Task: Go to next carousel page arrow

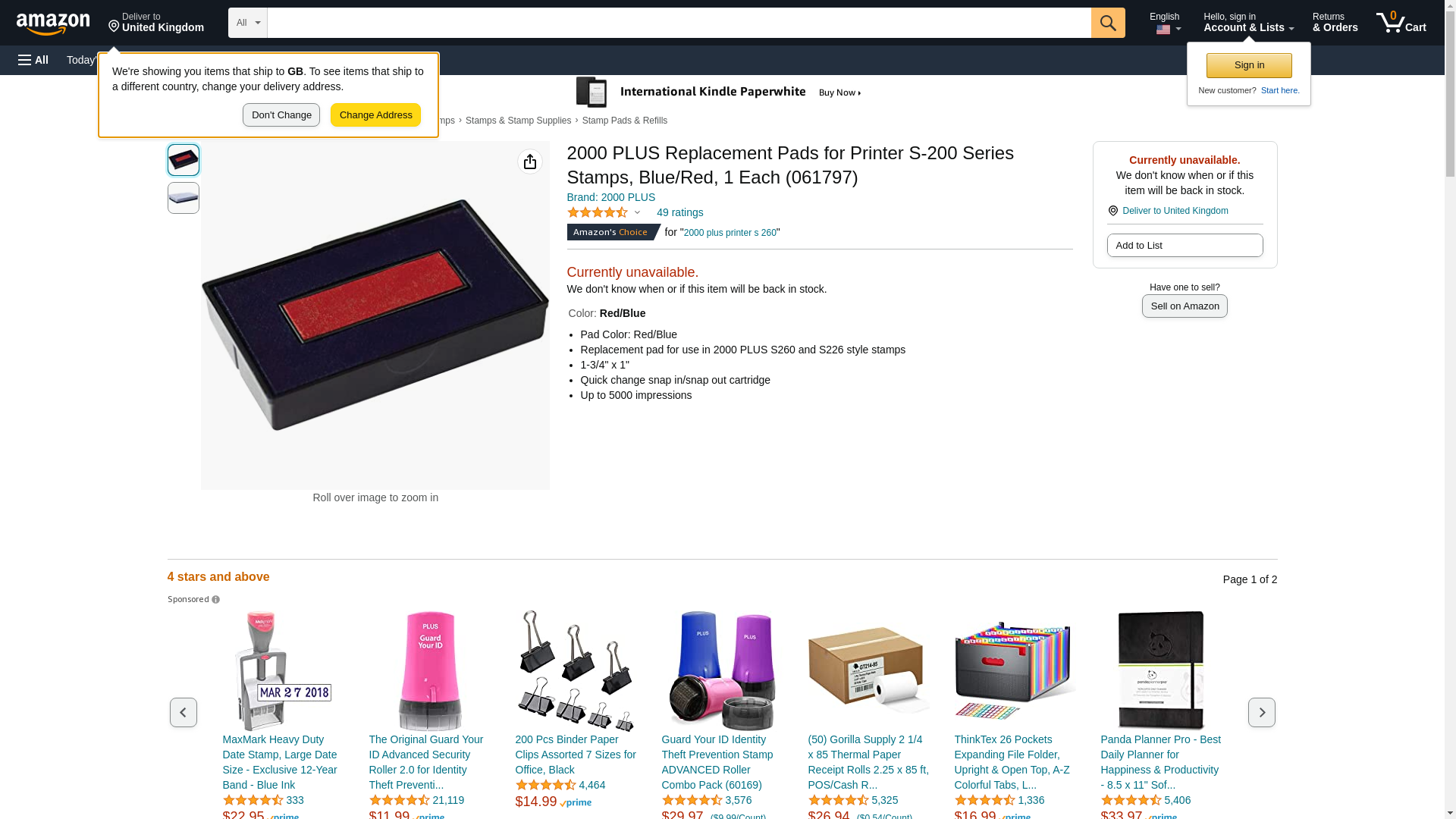Action: tap(1262, 712)
